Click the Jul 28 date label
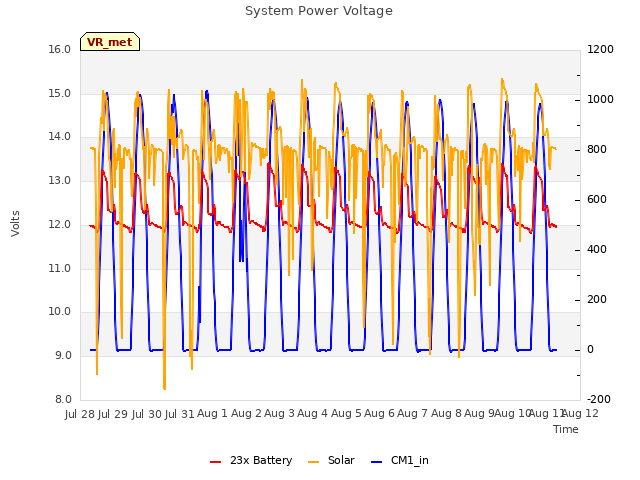 (80, 414)
